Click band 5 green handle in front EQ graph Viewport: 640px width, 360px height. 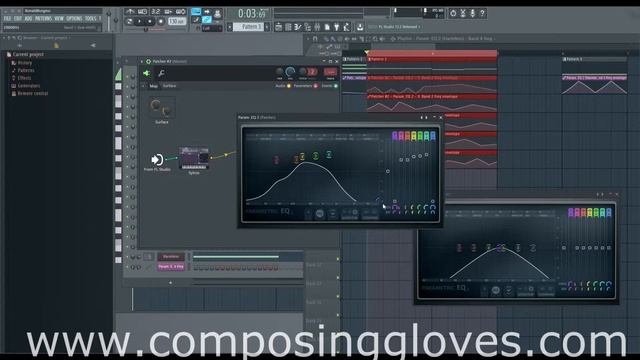click(316, 156)
